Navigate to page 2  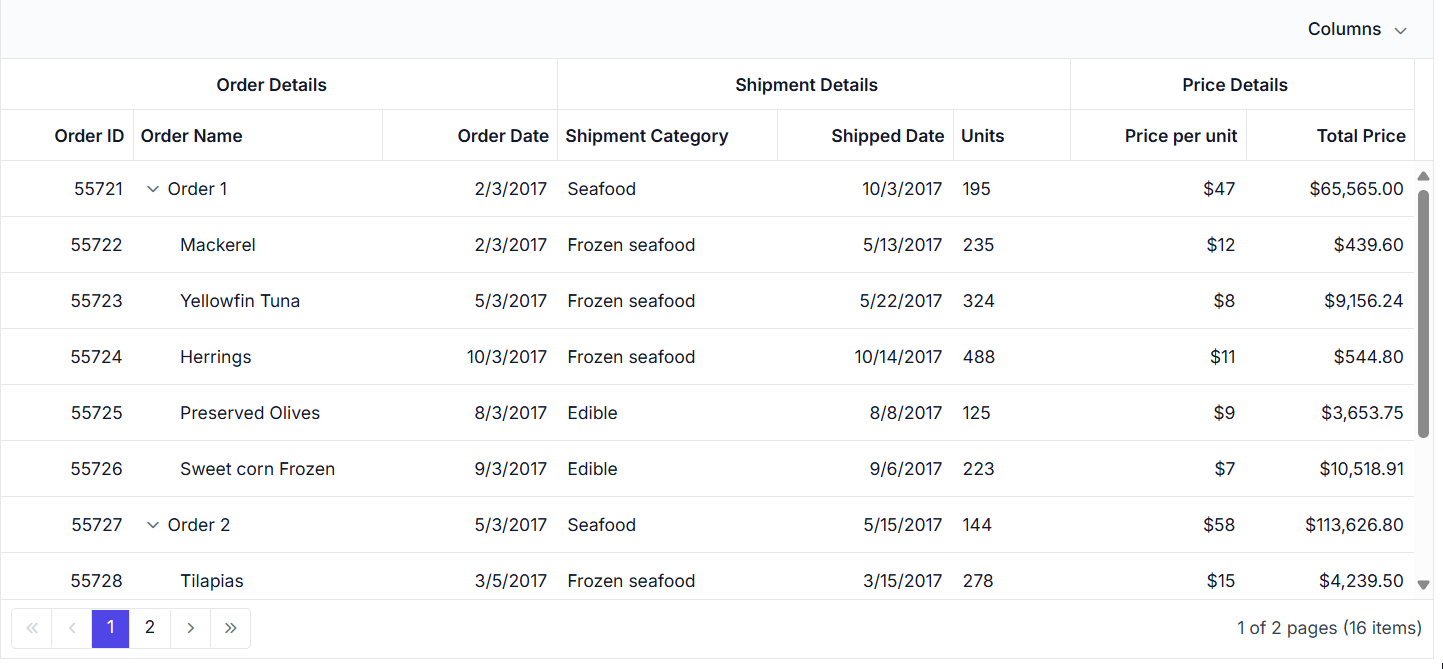tap(150, 628)
